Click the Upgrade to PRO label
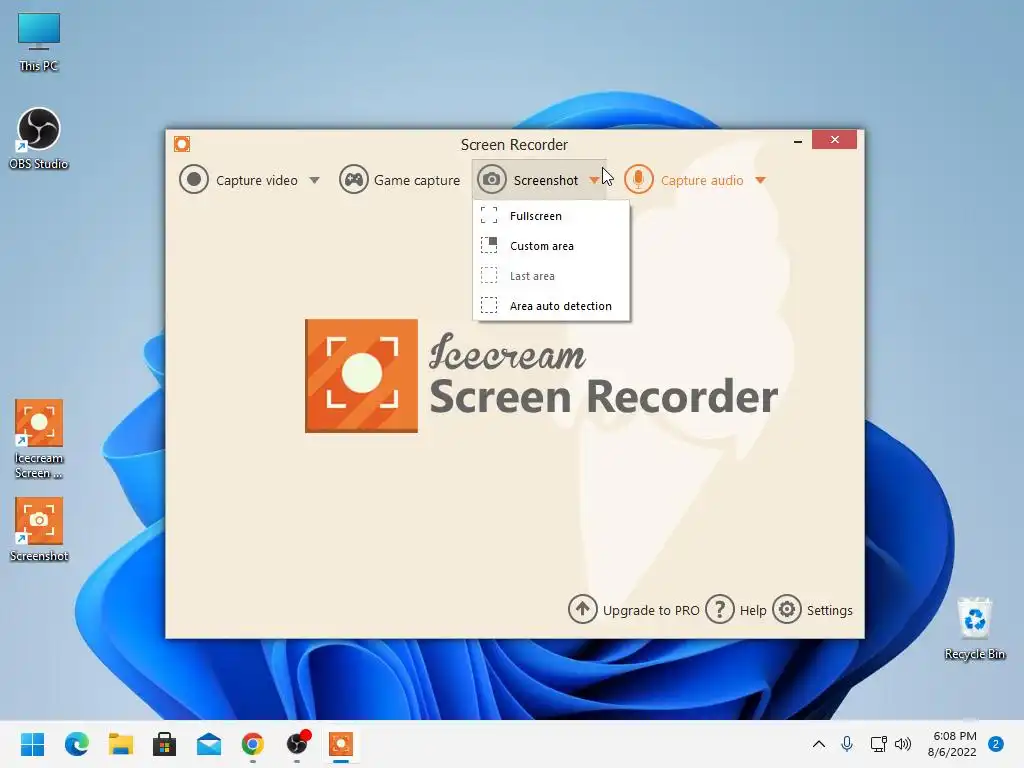1024x768 pixels. point(651,610)
